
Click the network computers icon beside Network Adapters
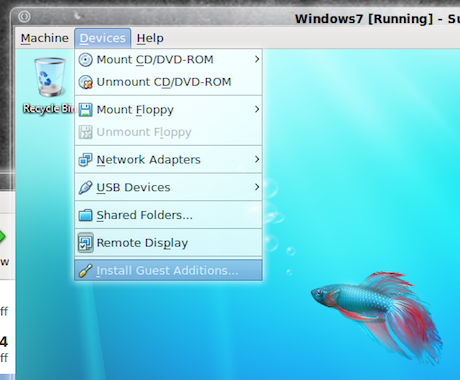coord(85,160)
